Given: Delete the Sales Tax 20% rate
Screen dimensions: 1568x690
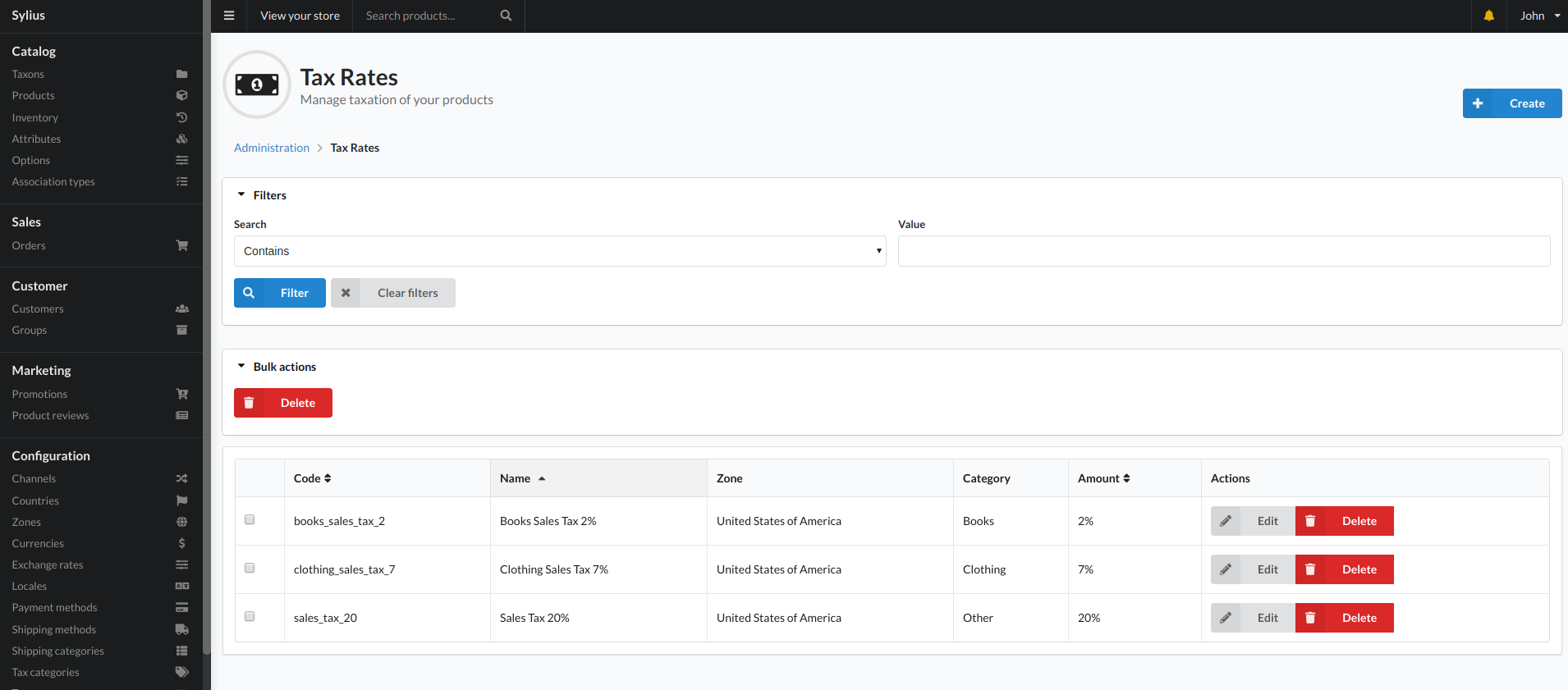Looking at the screenshot, I should [x=1345, y=618].
